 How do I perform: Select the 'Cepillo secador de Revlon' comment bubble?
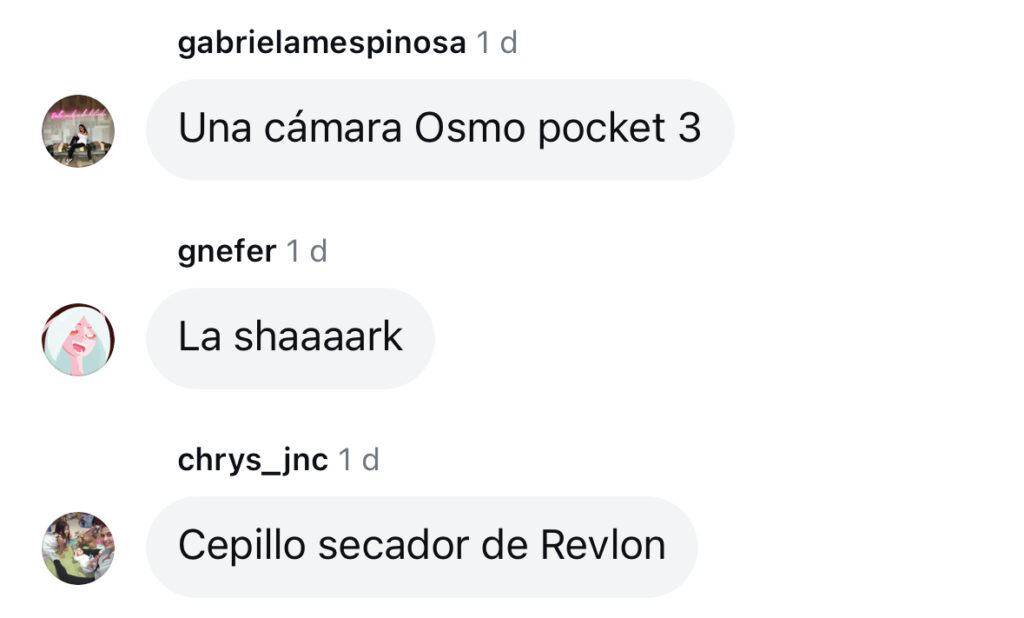(x=422, y=547)
